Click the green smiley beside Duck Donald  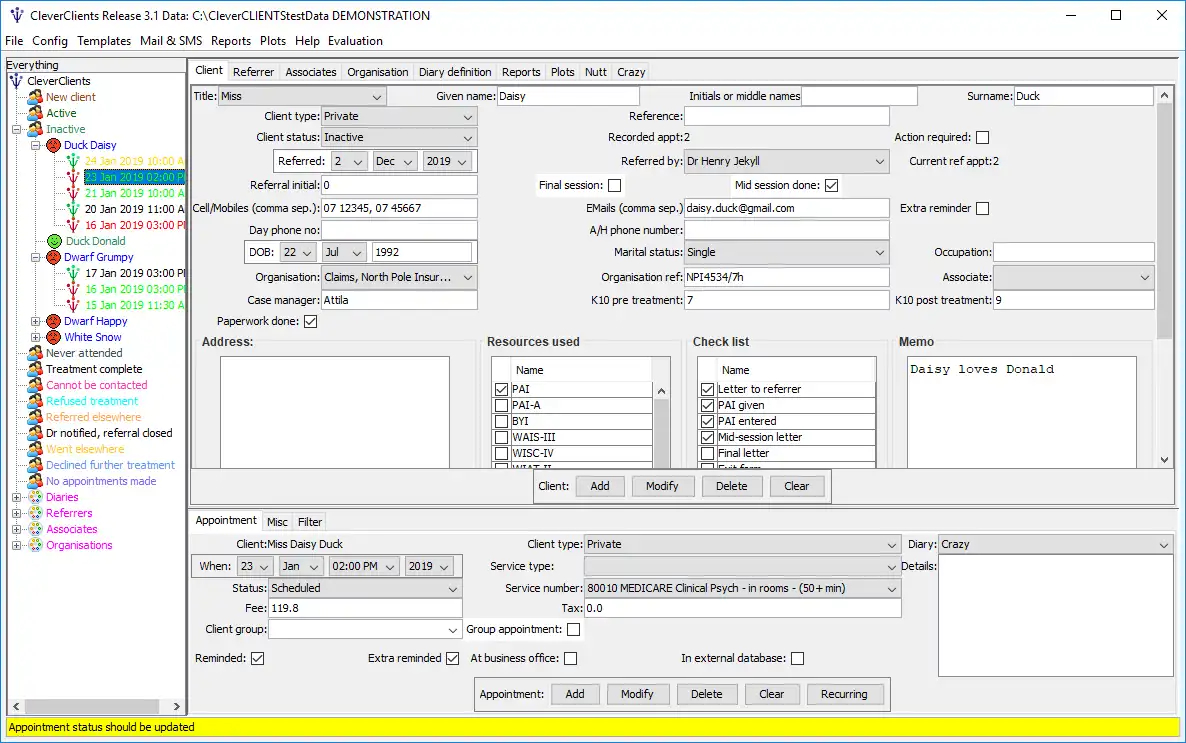pyautogui.click(x=54, y=241)
